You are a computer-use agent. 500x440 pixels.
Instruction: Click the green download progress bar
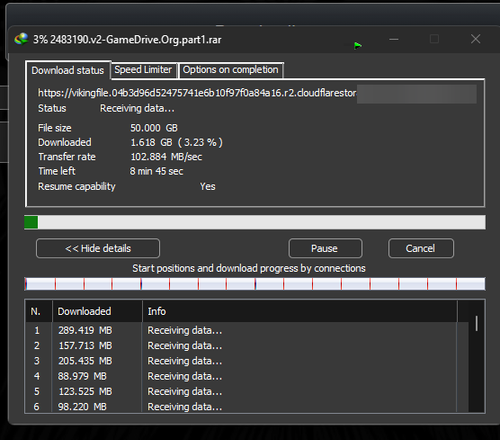click(x=255, y=222)
